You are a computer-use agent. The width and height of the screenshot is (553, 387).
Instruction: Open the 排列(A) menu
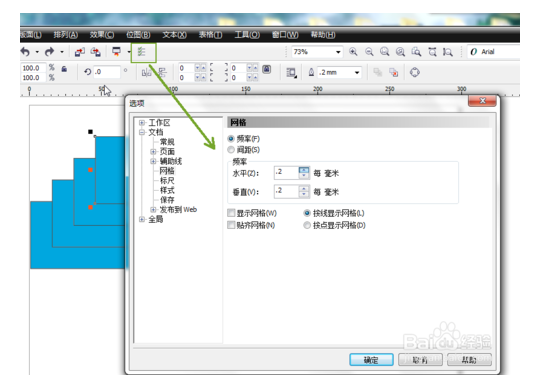tap(65, 35)
